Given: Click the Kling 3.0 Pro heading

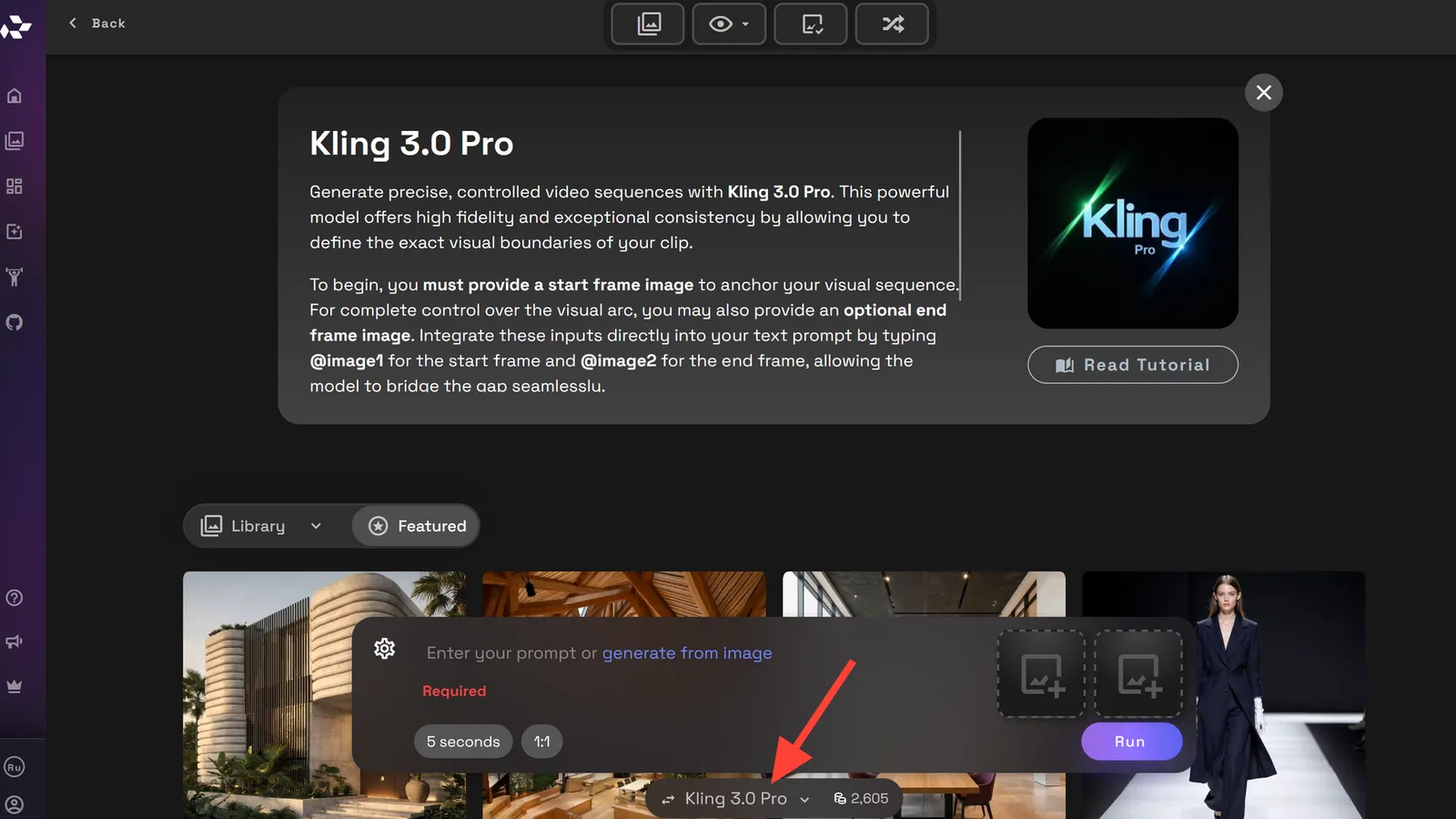Looking at the screenshot, I should [411, 144].
